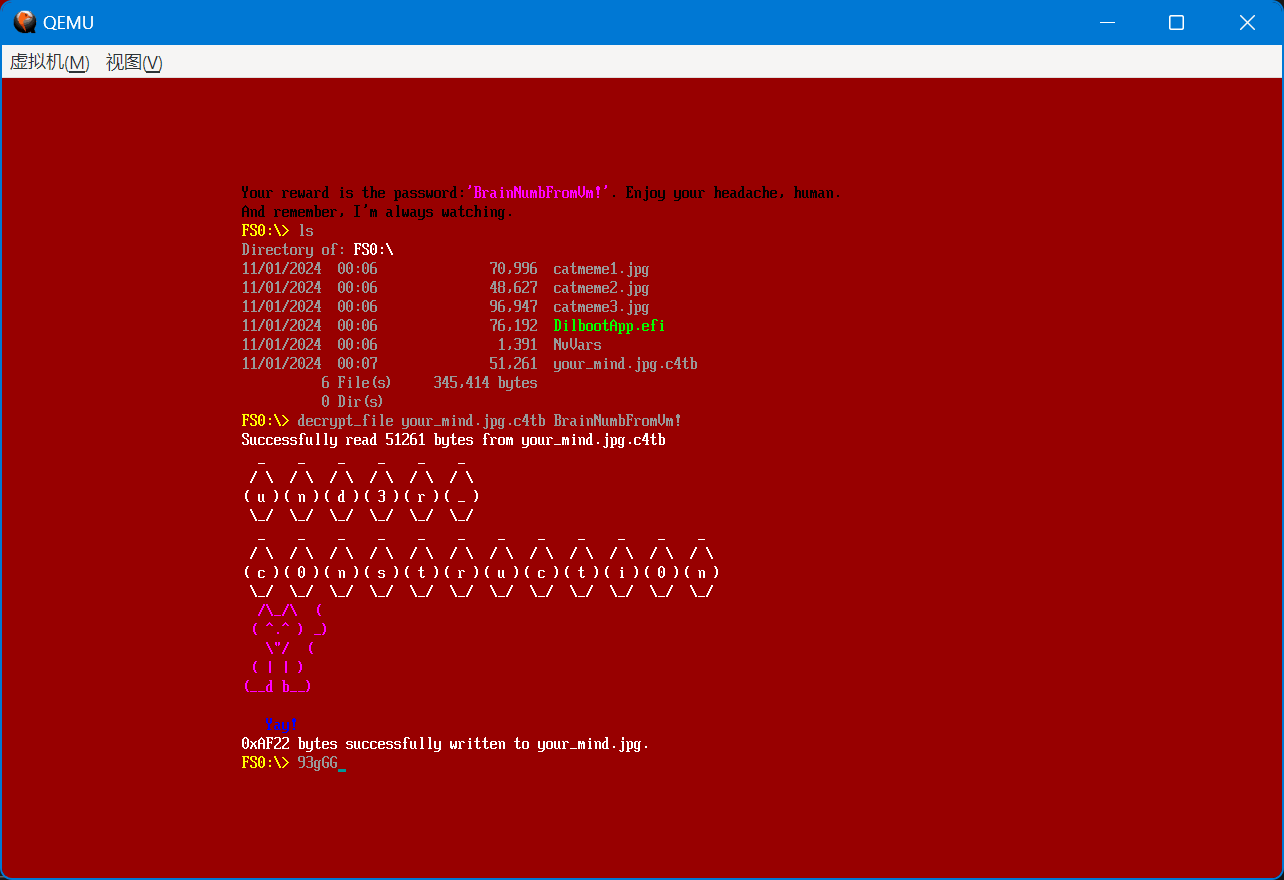Screen dimensions: 1284x880
Task: Click the shell prompt cursor after '93gGG'
Action: [342, 764]
